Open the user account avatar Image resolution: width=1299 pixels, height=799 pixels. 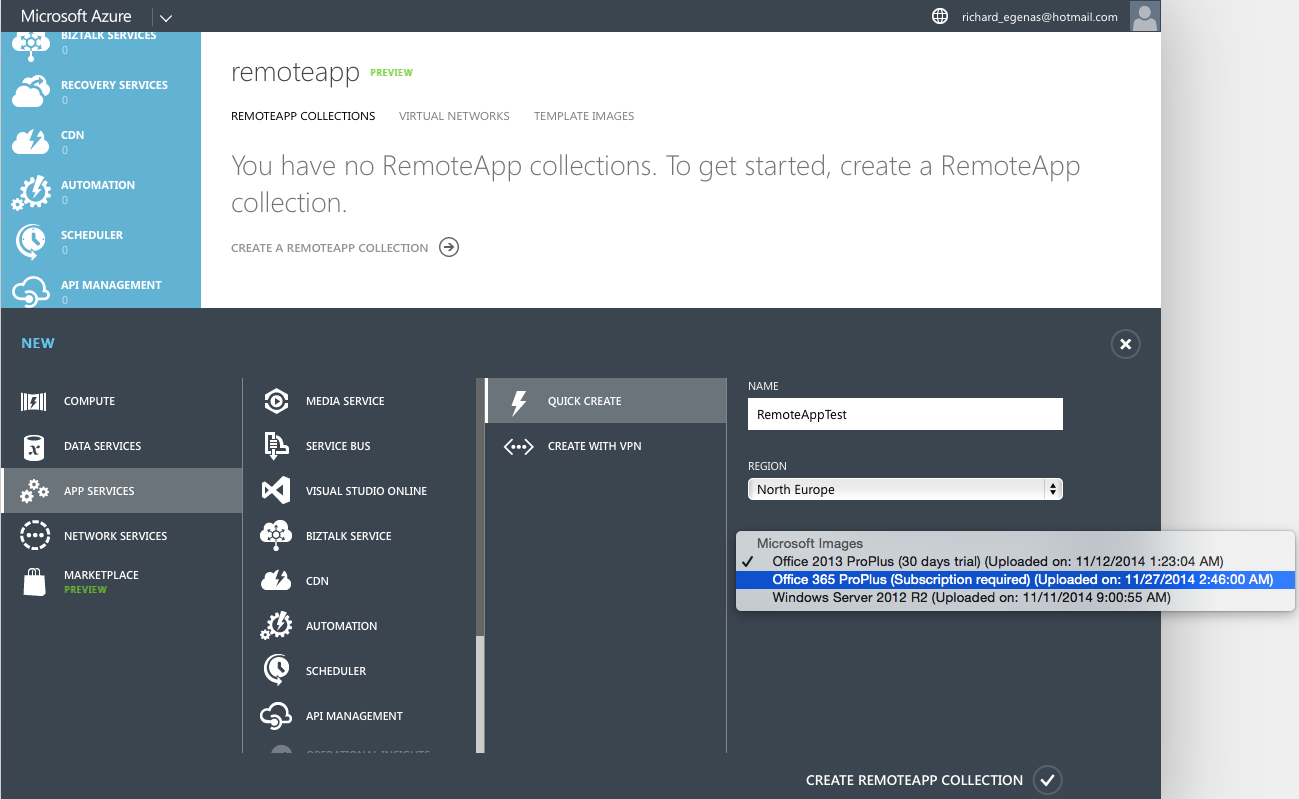[1144, 16]
